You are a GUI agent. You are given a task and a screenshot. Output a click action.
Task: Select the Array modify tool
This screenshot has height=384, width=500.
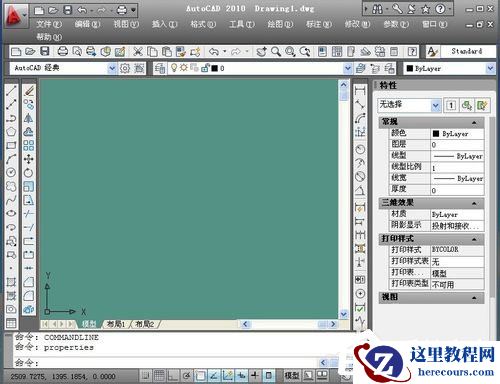pyautogui.click(x=29, y=145)
